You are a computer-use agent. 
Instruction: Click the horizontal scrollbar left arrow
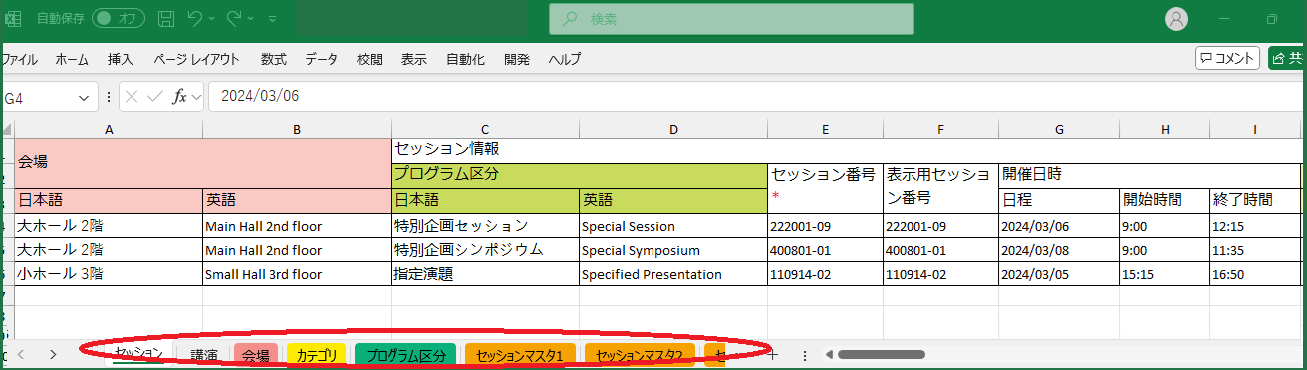(x=829, y=354)
